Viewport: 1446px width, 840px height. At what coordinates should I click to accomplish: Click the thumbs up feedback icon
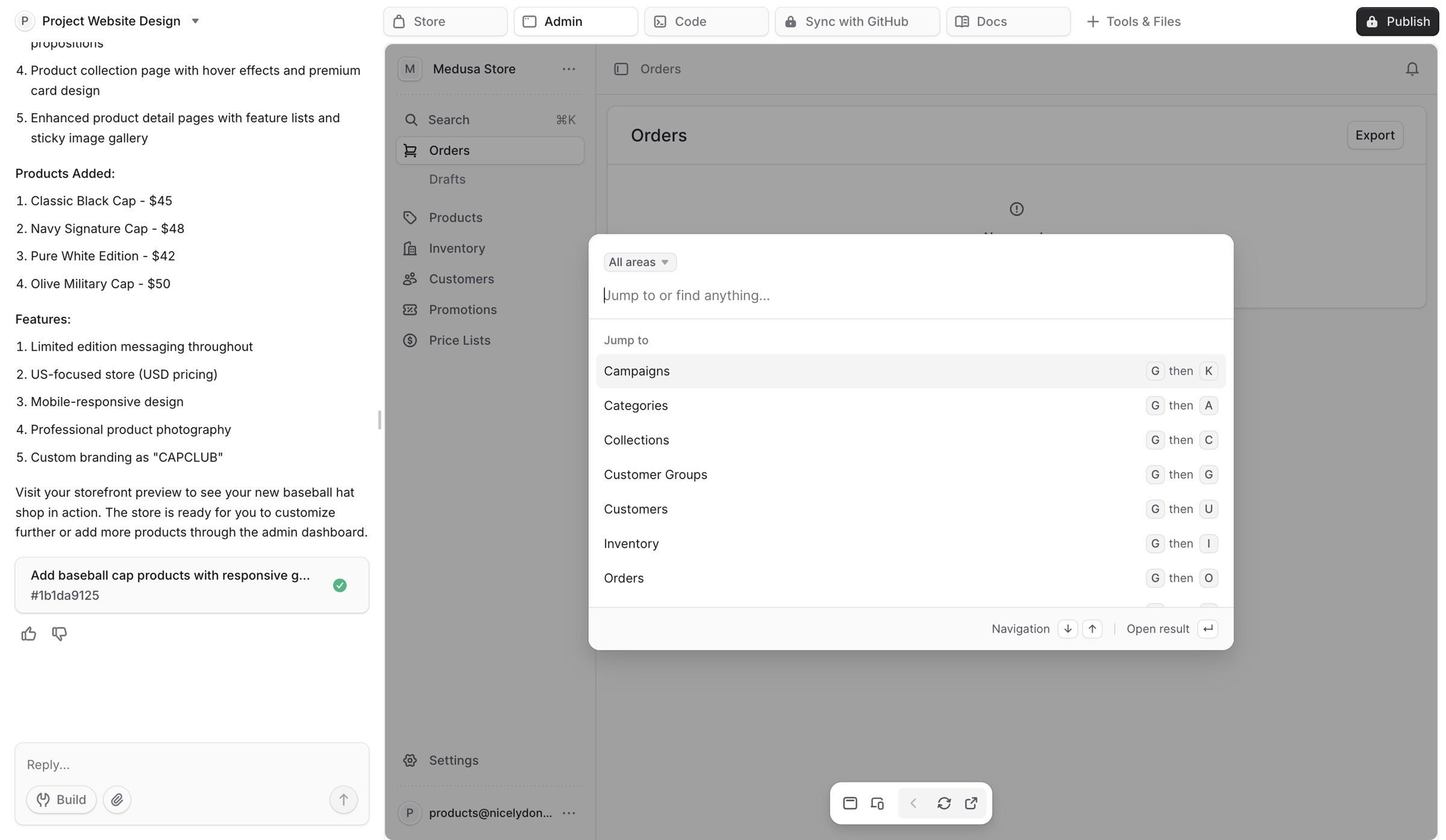[28, 633]
